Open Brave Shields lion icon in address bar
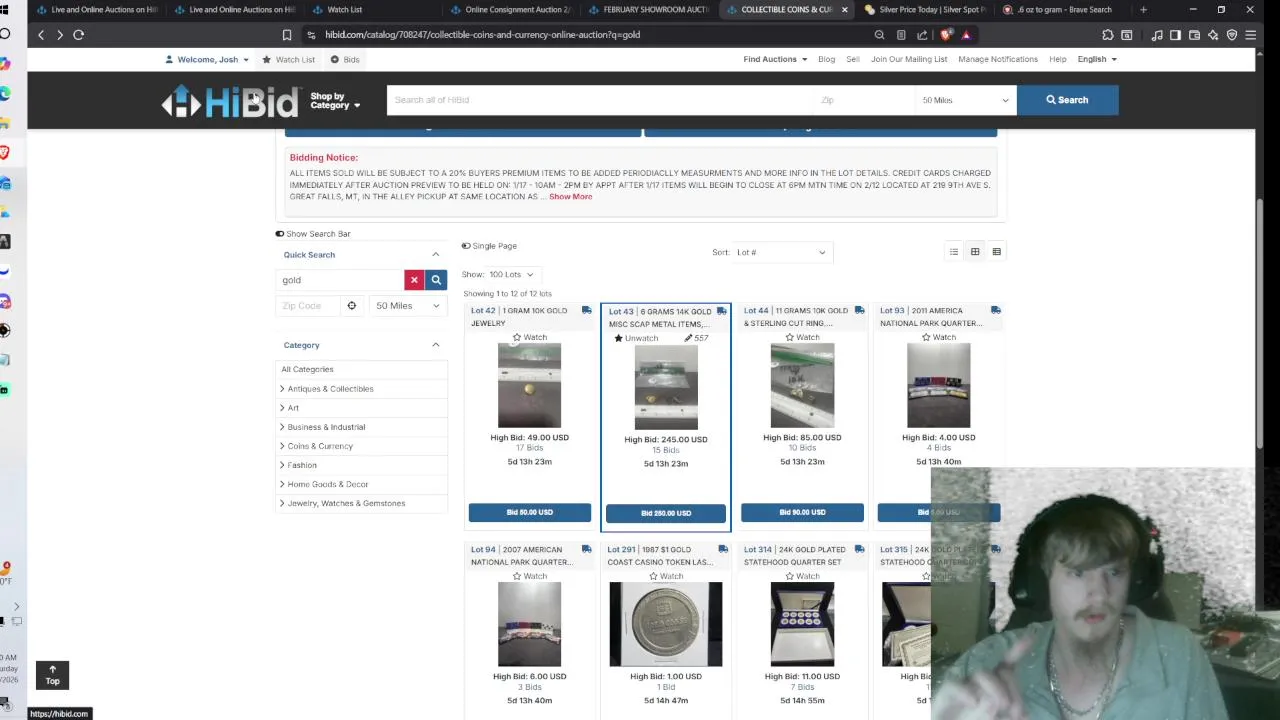Viewport: 1280px width, 720px height. pyautogui.click(x=946, y=35)
